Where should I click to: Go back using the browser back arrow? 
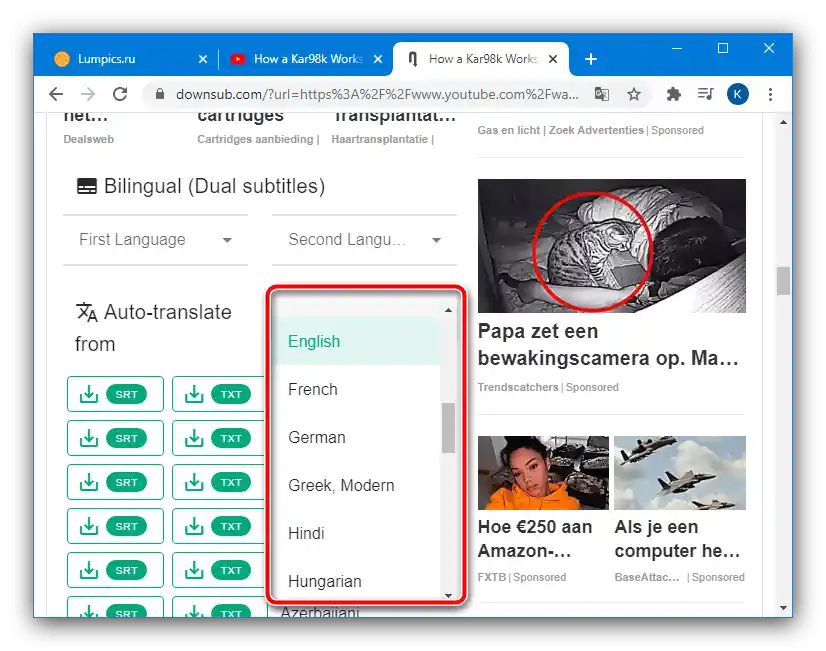click(56, 94)
